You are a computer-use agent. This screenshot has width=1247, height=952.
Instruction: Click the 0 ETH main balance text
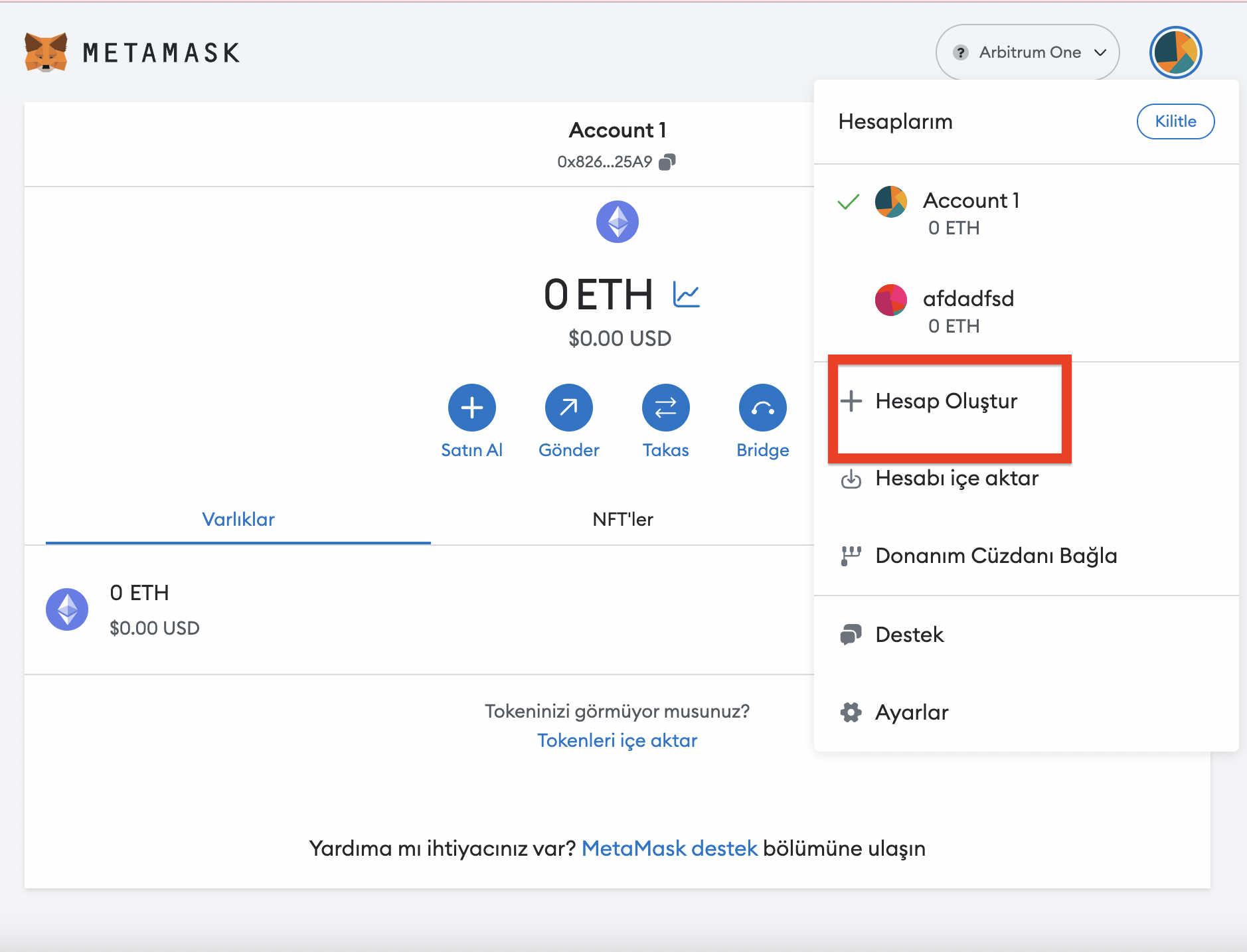coord(598,295)
